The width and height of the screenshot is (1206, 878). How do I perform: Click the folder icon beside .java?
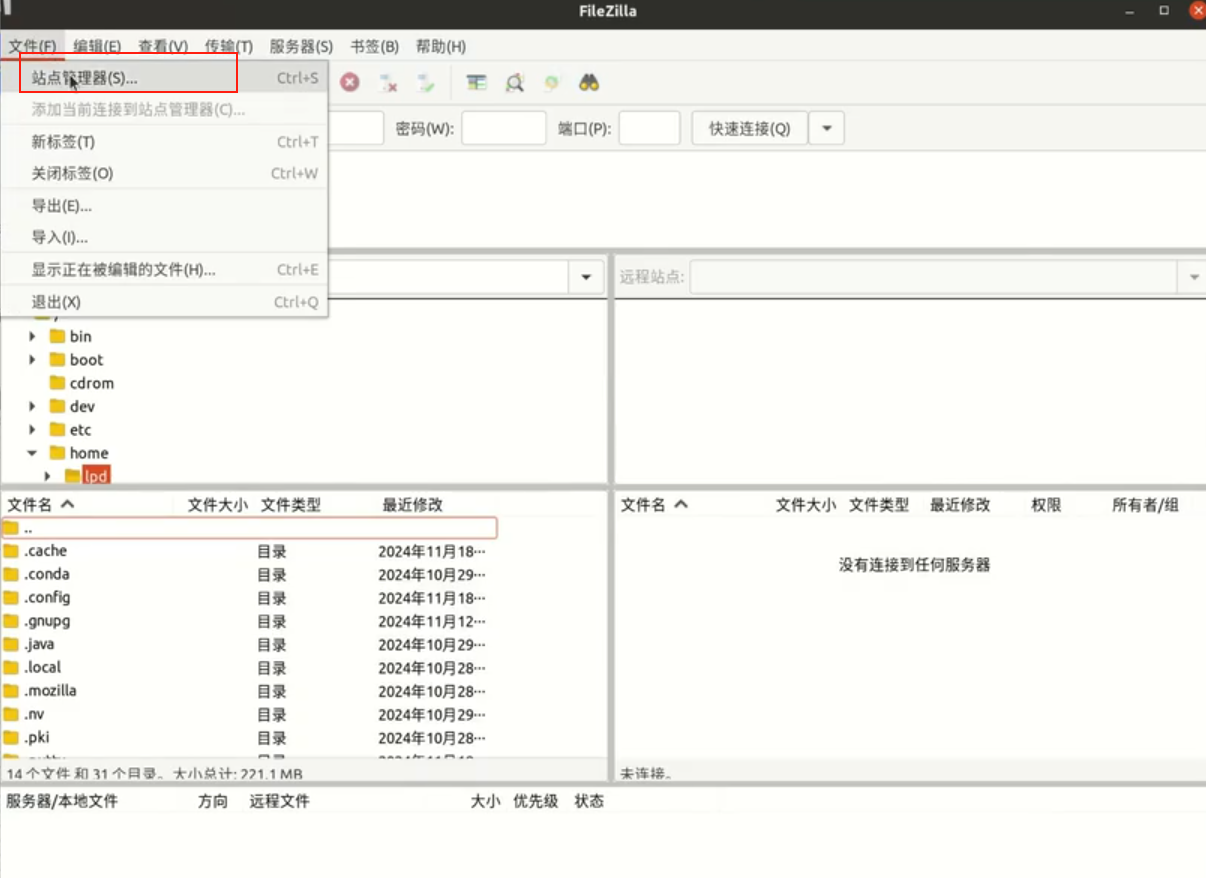(11, 644)
